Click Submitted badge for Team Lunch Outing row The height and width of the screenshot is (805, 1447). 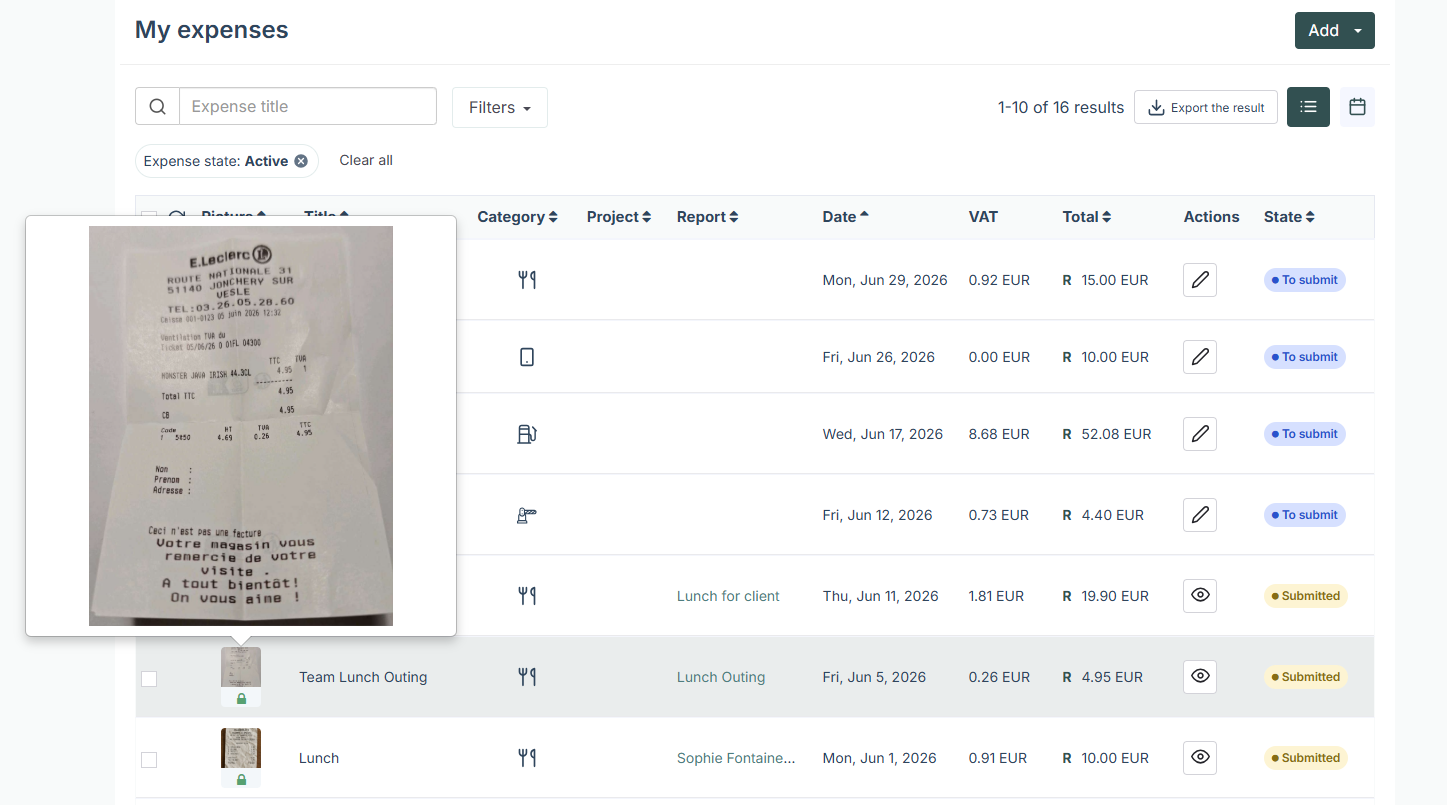1306,677
